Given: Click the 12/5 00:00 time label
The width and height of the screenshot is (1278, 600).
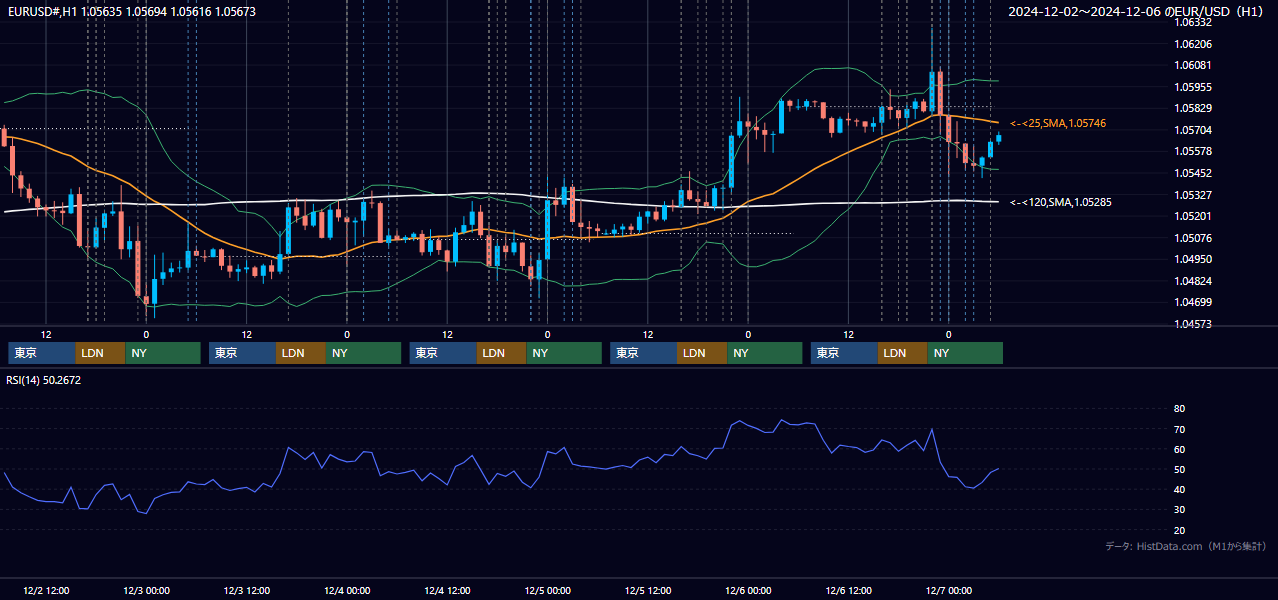Looking at the screenshot, I should [547, 590].
